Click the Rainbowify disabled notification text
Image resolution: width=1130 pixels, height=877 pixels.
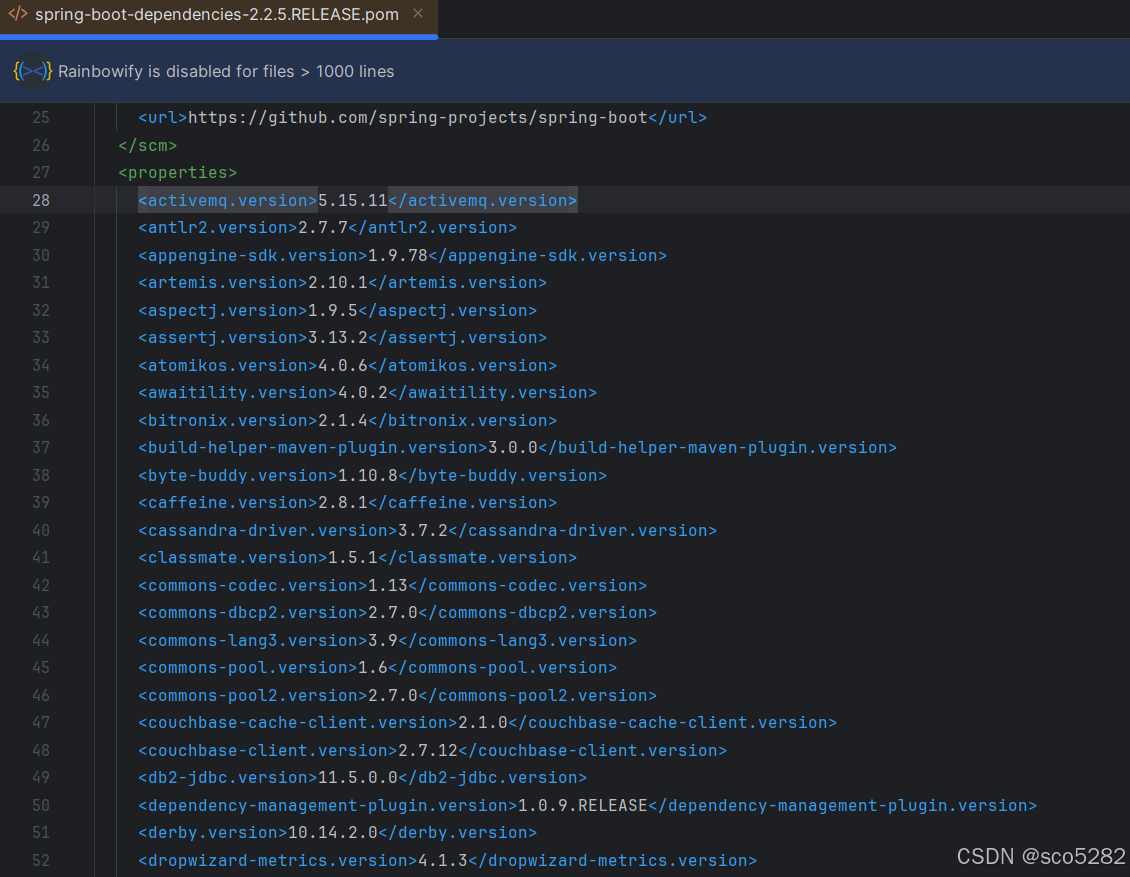tap(226, 71)
